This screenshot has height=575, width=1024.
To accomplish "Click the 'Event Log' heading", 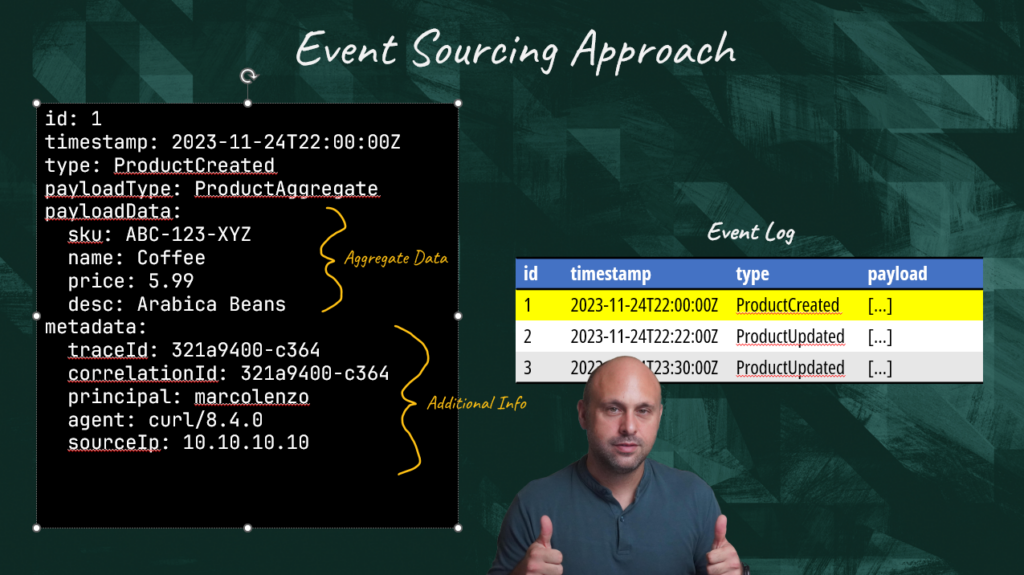I will [x=751, y=233].
